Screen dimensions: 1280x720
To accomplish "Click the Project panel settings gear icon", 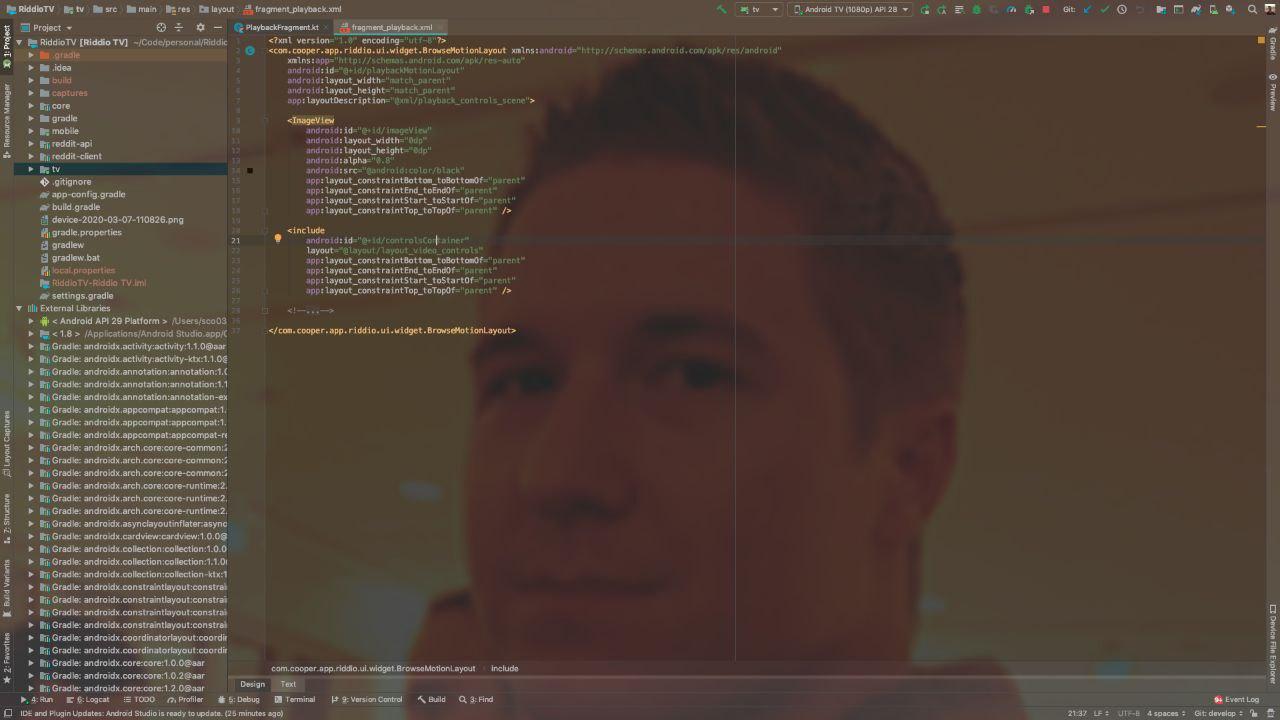I will coord(200,27).
